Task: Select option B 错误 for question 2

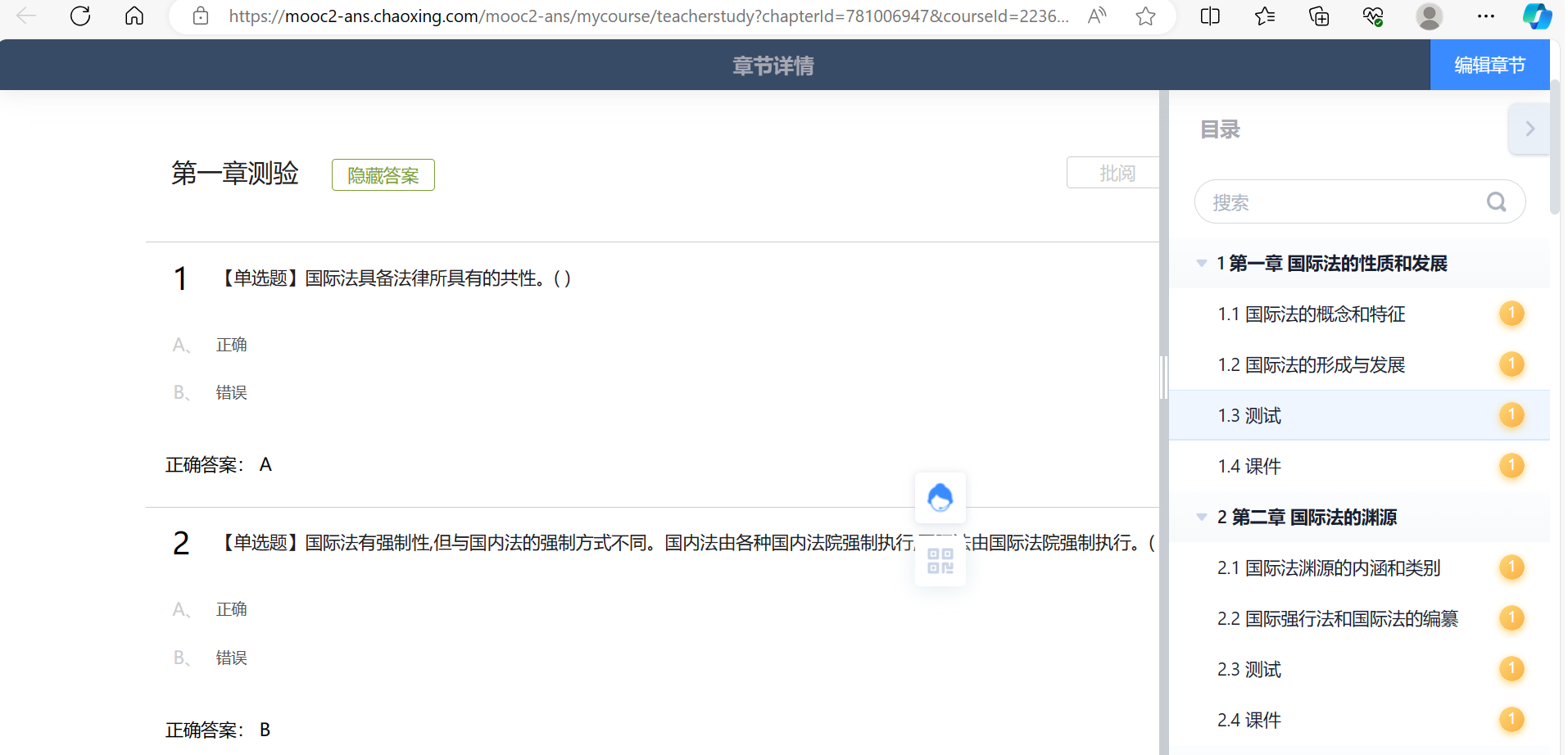Action: click(x=231, y=658)
